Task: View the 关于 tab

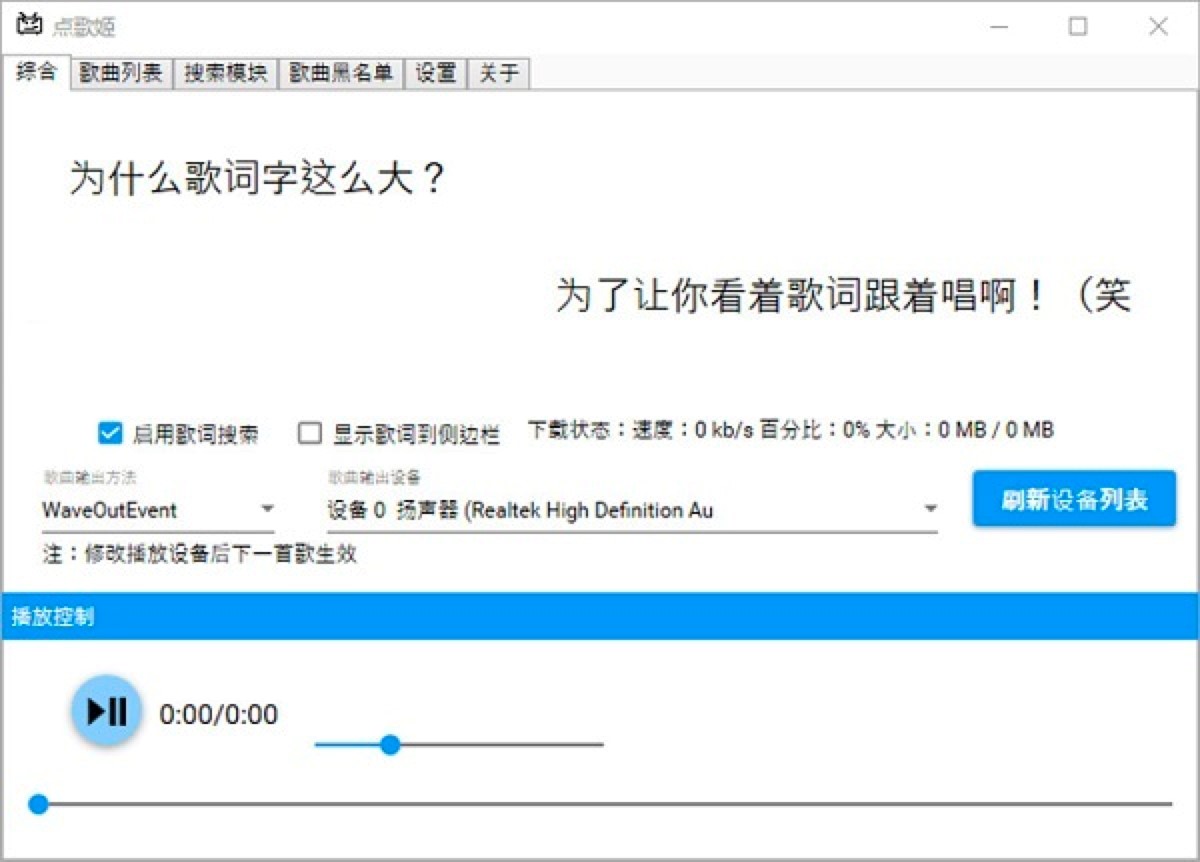Action: (496, 72)
